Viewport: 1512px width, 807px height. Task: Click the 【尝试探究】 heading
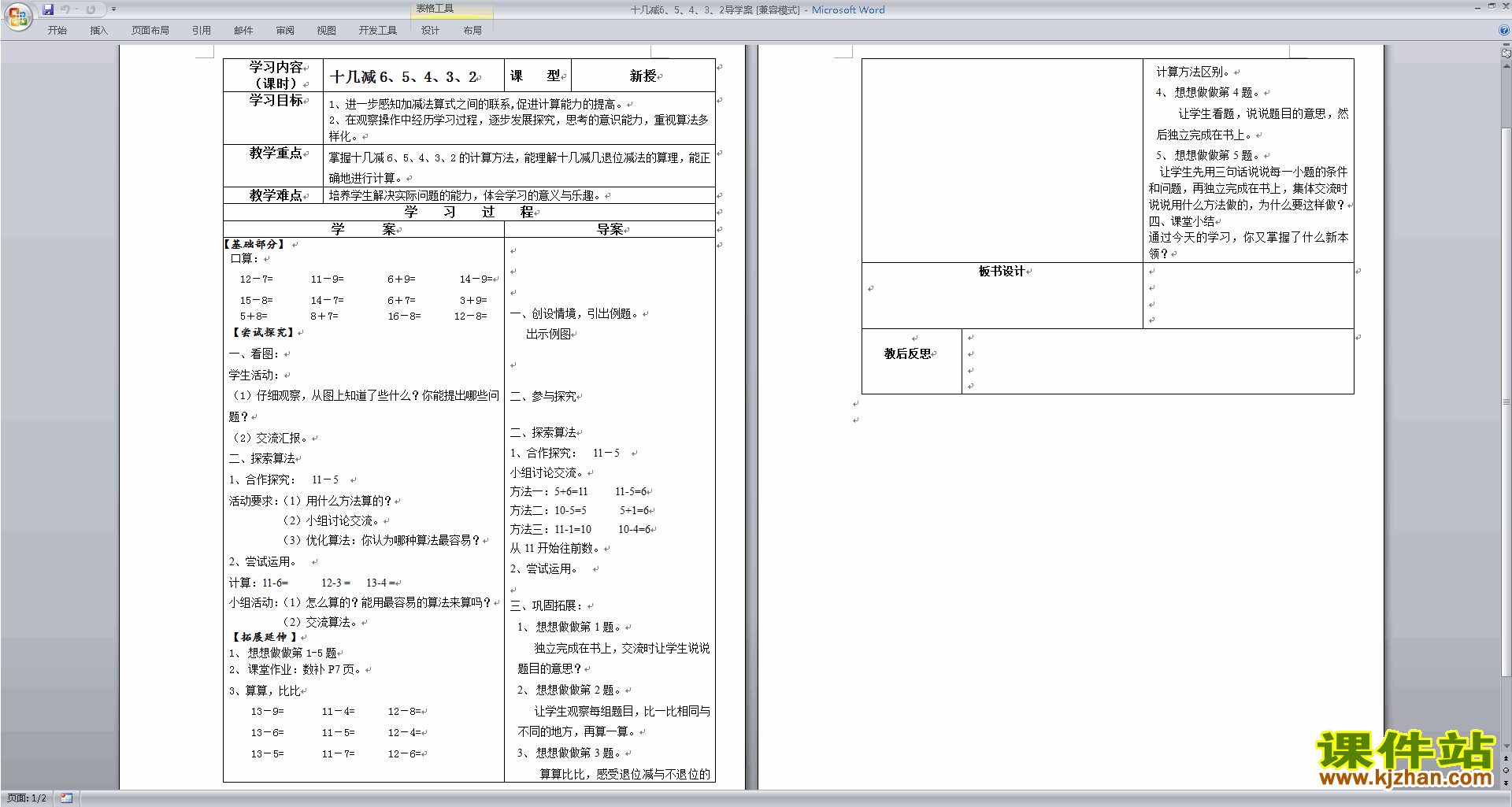263,332
